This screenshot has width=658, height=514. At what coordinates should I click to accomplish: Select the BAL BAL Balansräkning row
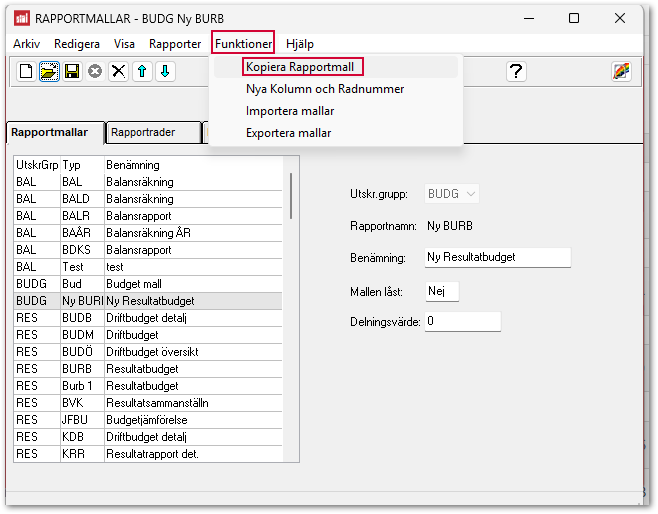pyautogui.click(x=148, y=182)
